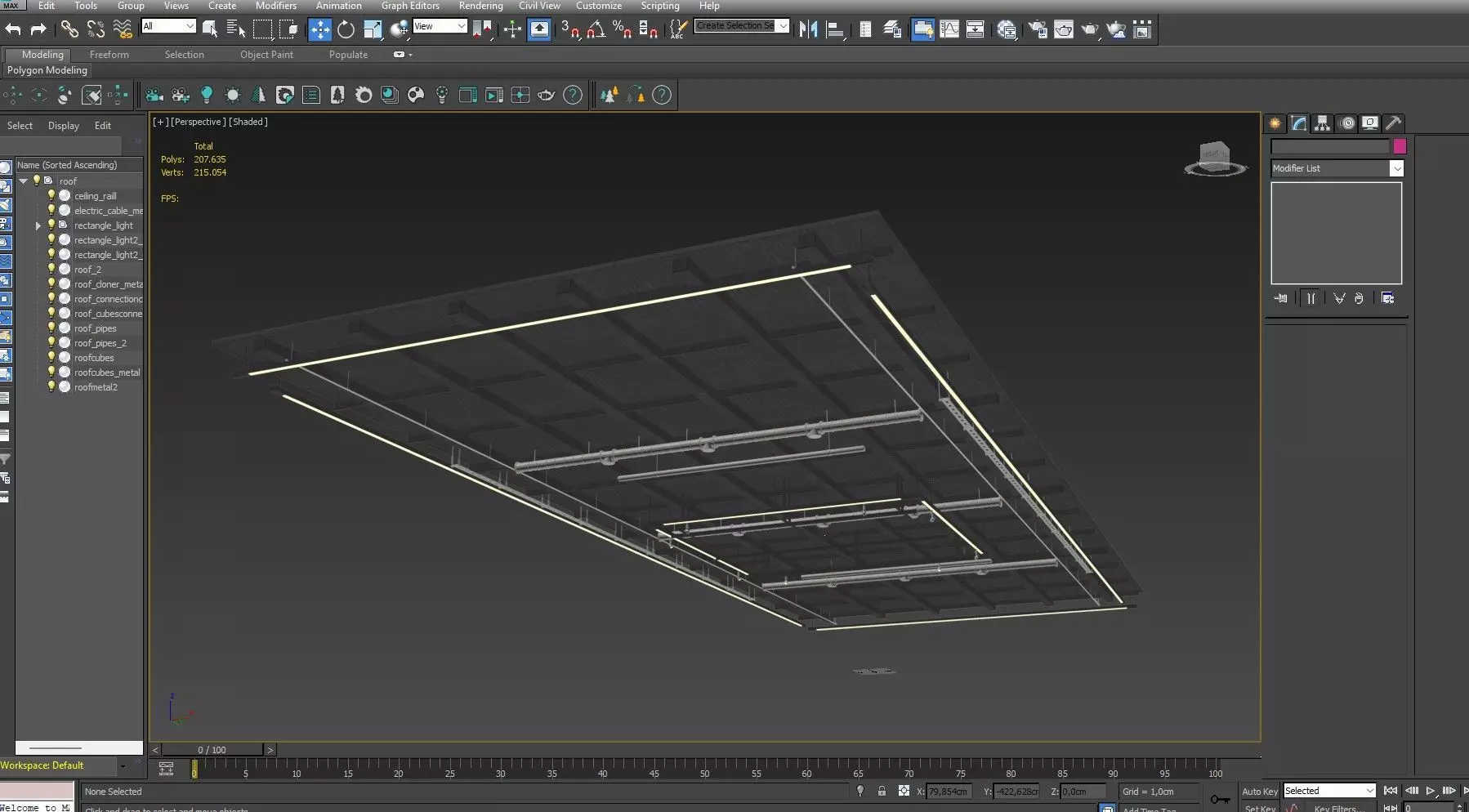Open the Select by Name dialog icon

pyautogui.click(x=236, y=29)
